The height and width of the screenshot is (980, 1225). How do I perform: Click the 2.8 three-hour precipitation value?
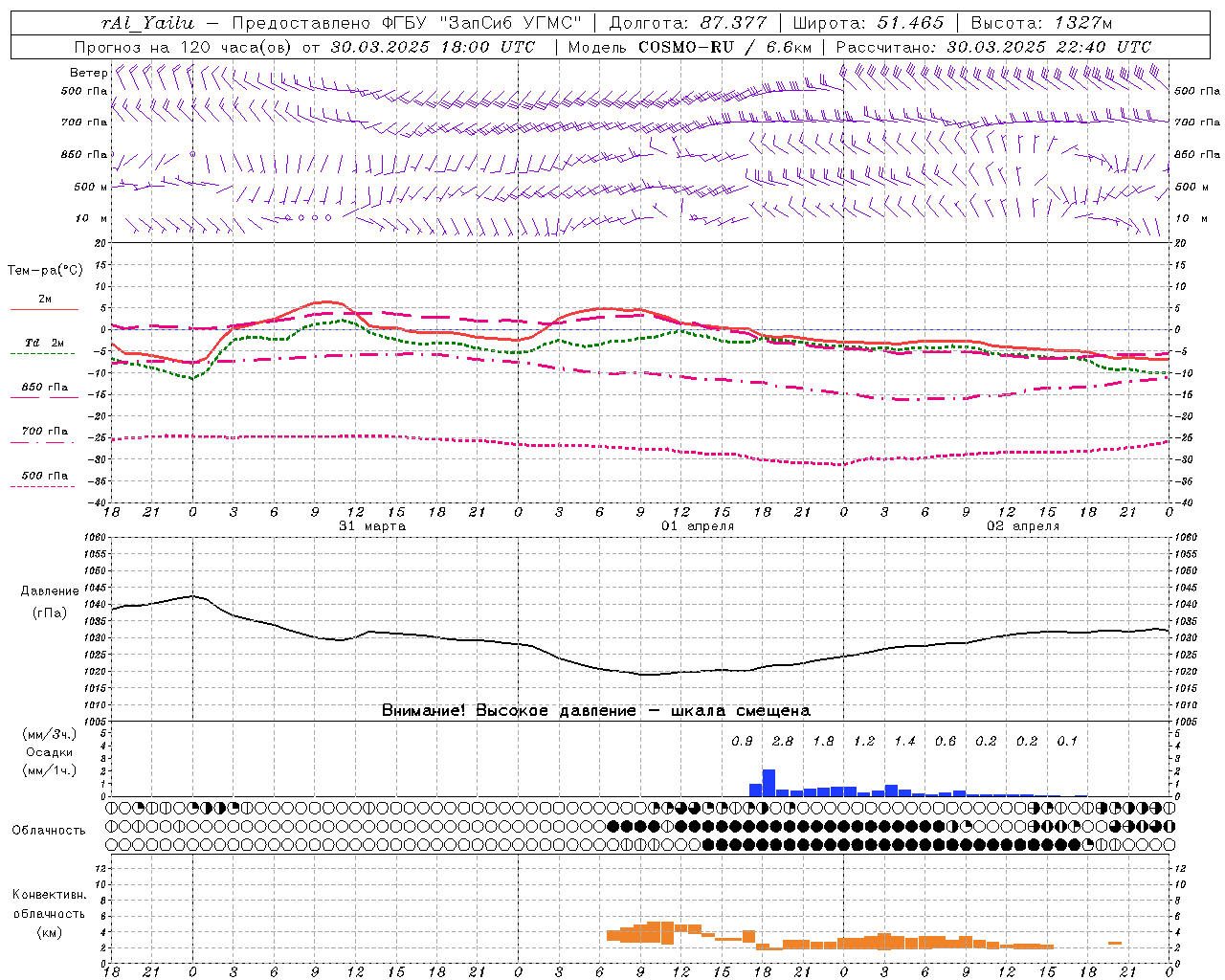click(x=783, y=741)
